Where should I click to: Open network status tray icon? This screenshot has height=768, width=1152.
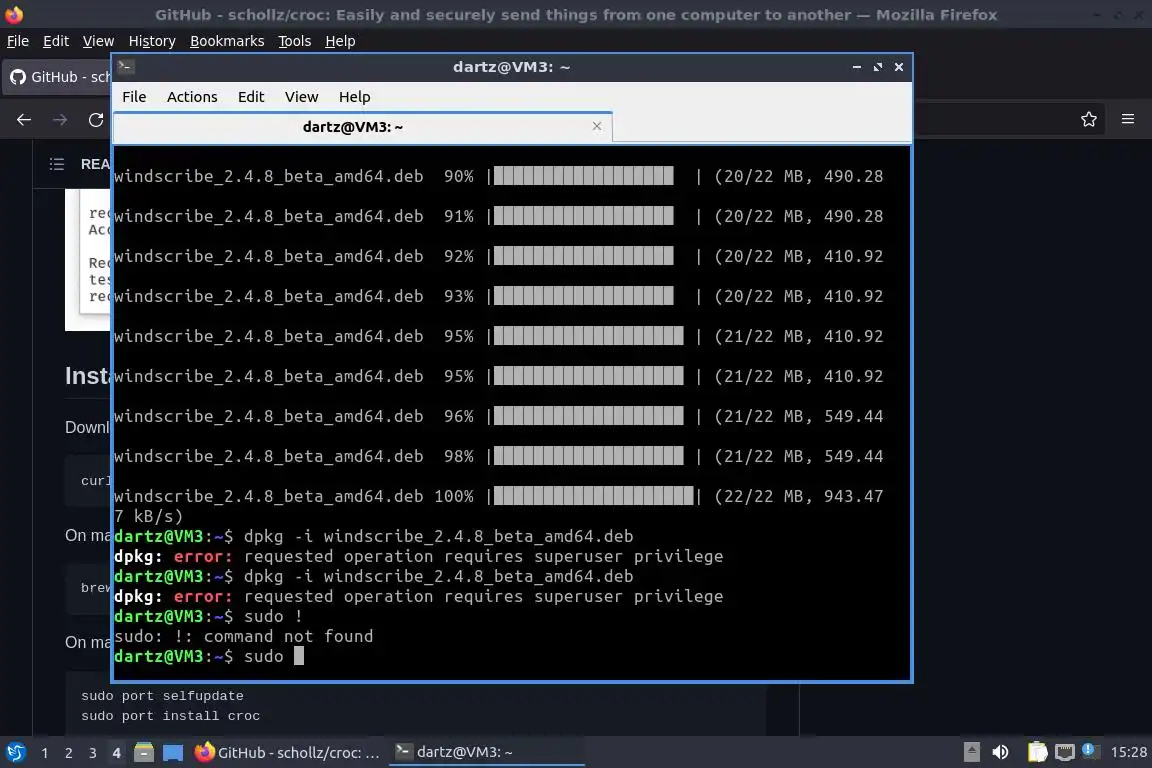(1065, 752)
